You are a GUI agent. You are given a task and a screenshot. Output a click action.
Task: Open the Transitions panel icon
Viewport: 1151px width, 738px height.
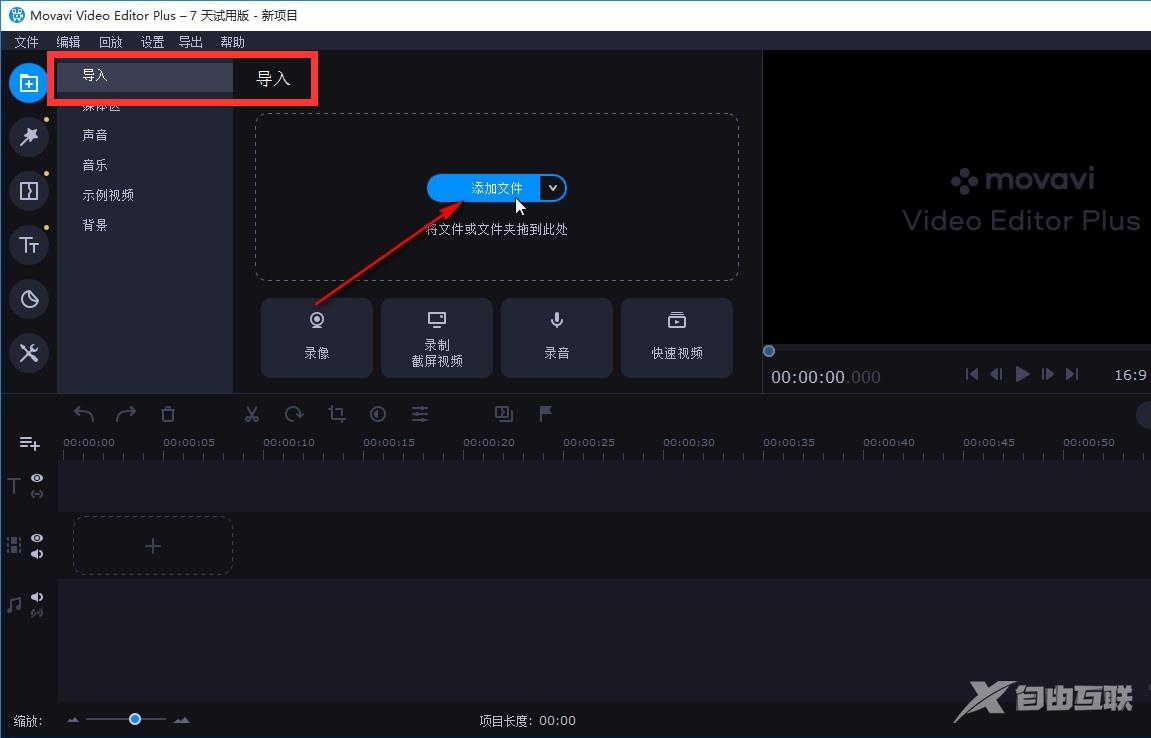[x=29, y=191]
